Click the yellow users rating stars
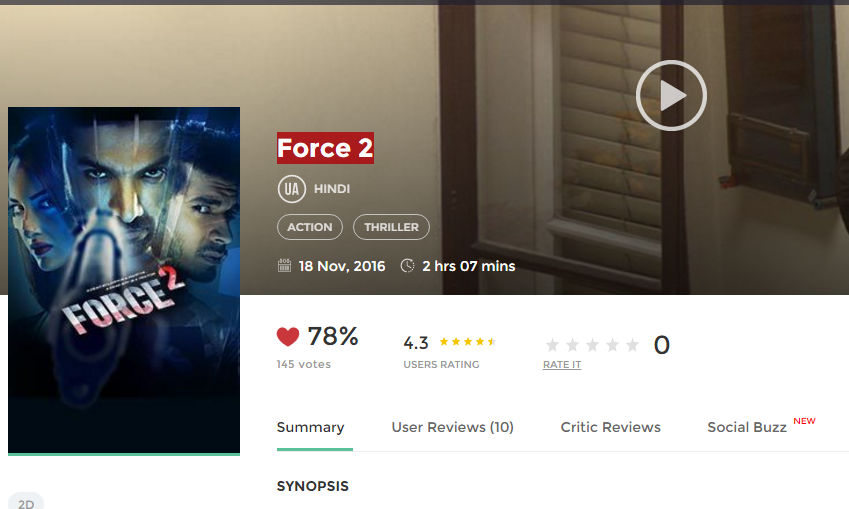Viewport: 849px width, 509px height. pyautogui.click(x=467, y=342)
